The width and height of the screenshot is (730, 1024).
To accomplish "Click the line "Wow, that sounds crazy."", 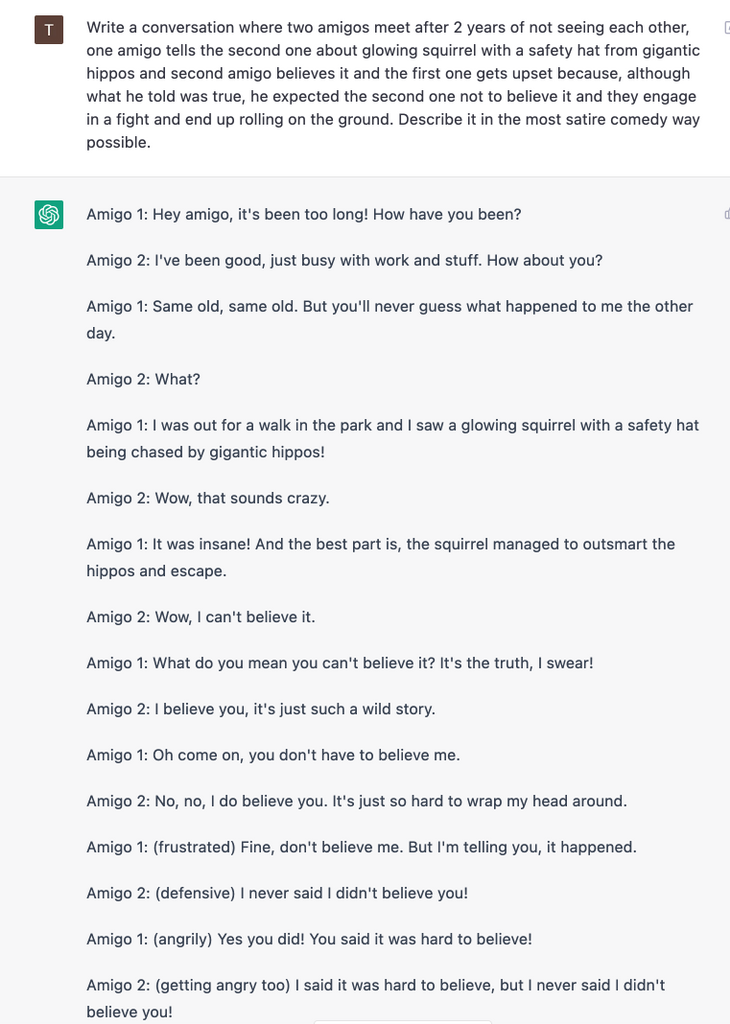I will [x=208, y=498].
